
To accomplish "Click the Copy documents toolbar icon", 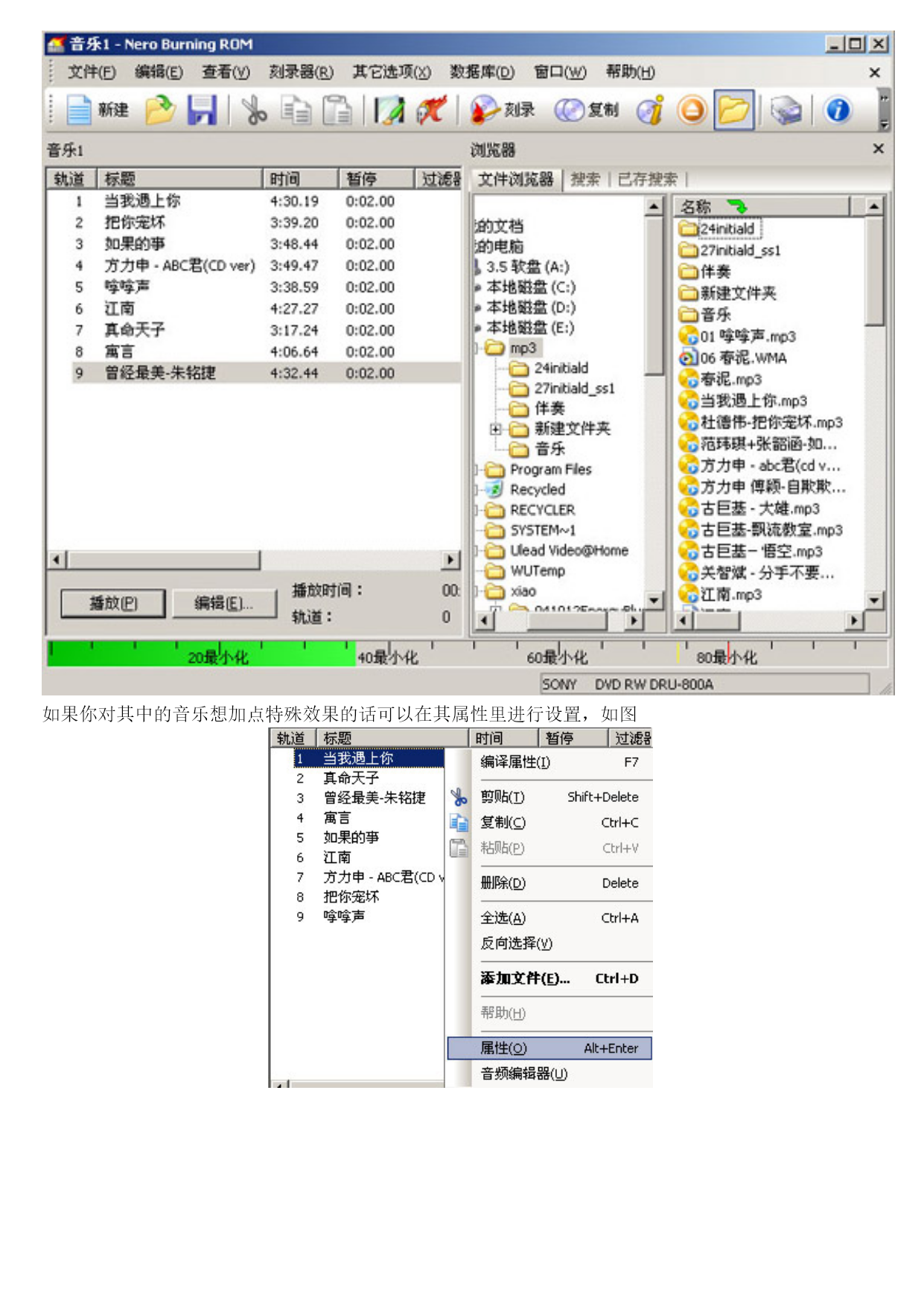I will coord(296,110).
